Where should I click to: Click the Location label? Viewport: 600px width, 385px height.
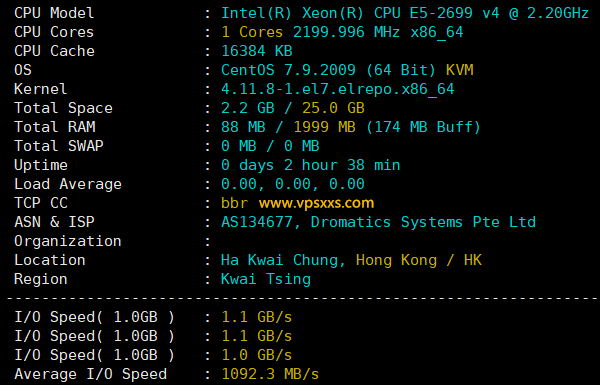[x=50, y=260]
